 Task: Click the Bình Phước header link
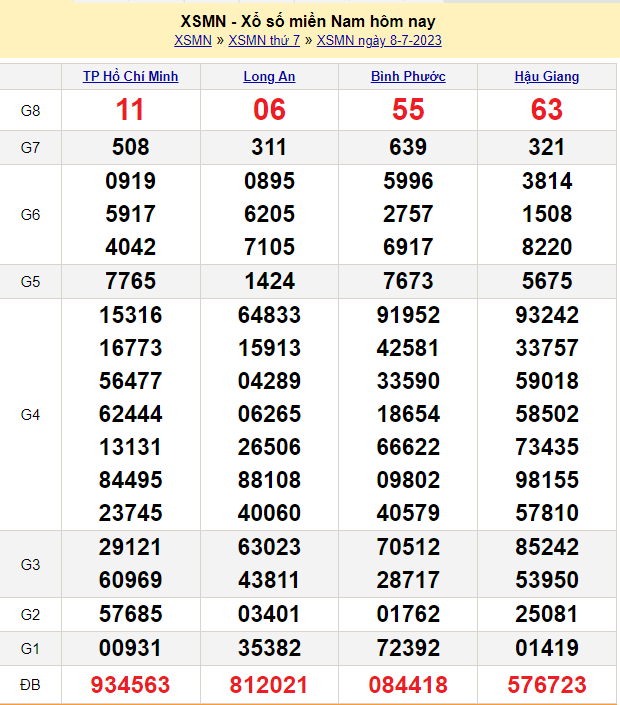408,77
